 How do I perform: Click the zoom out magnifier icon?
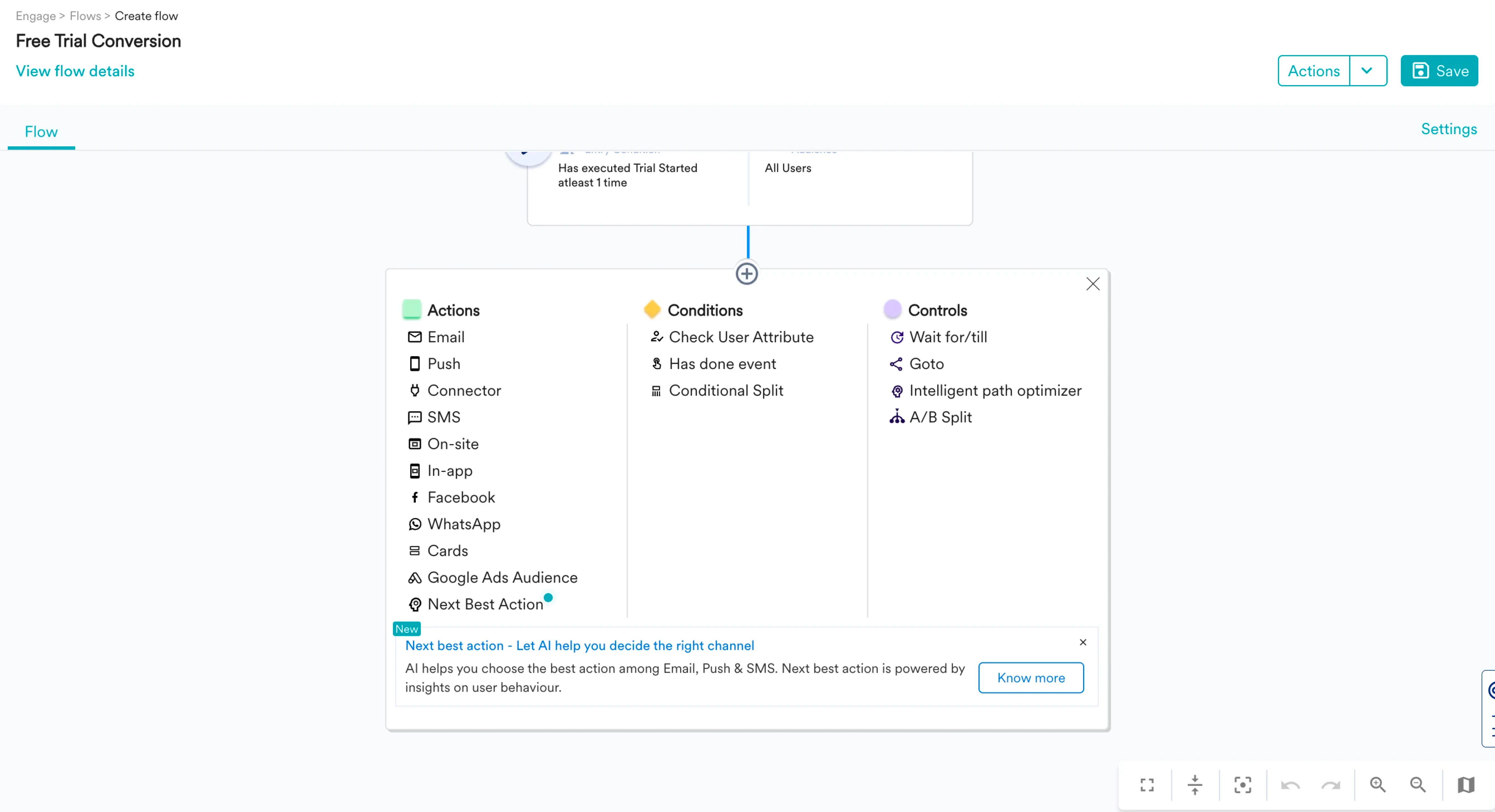point(1418,785)
